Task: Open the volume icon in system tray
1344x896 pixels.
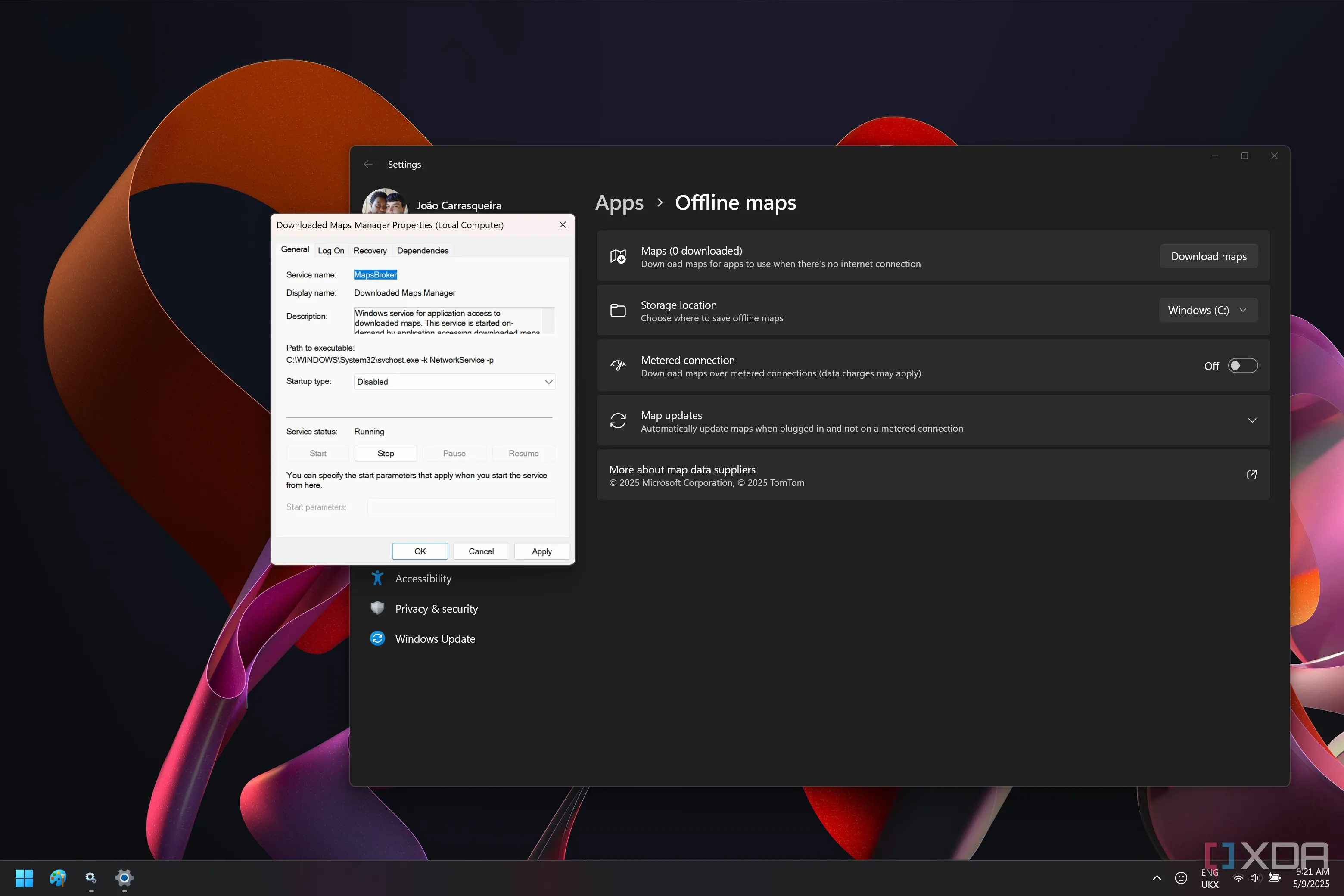Action: 1255,878
